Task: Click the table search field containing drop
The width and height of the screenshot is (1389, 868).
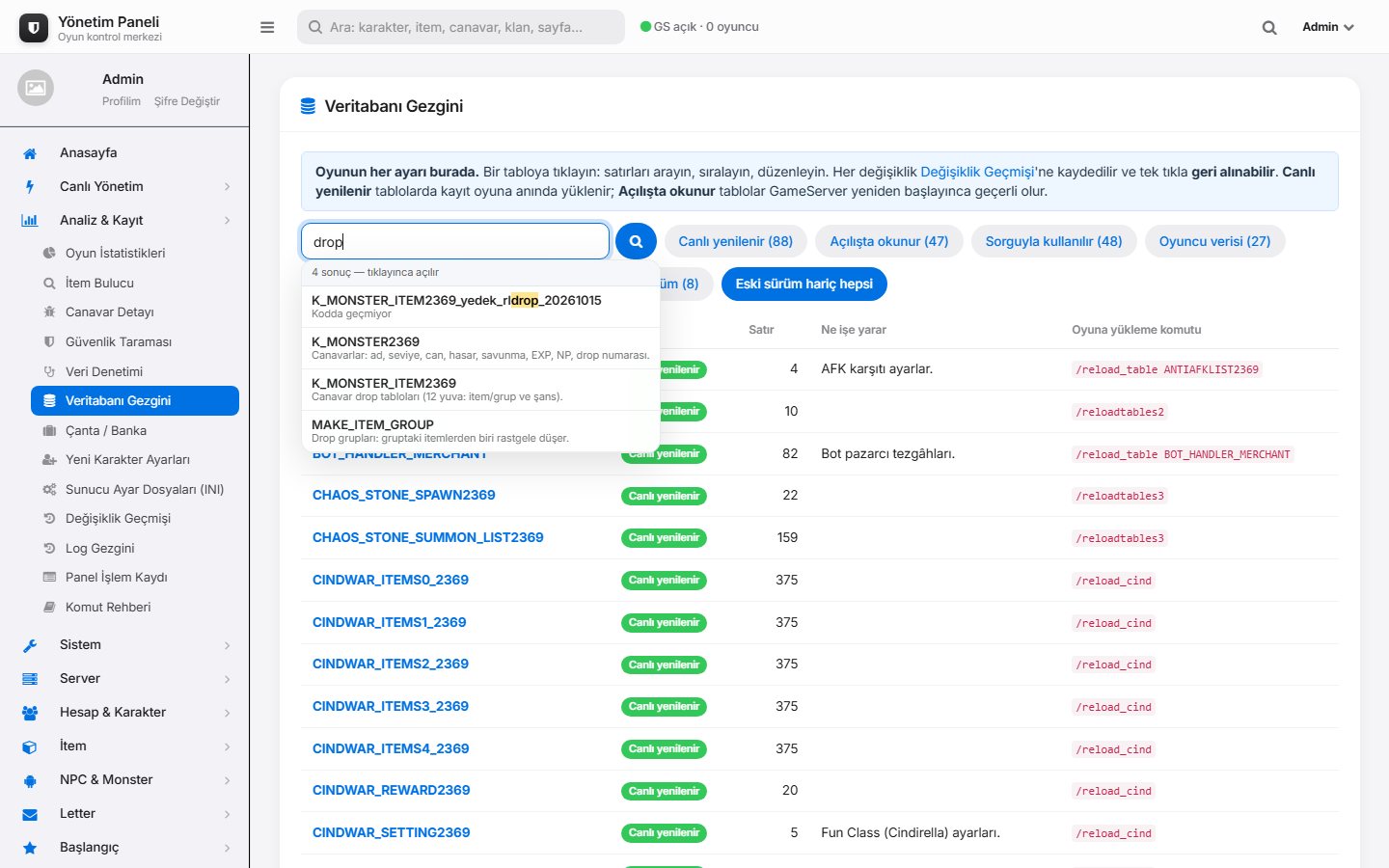Action: tap(455, 241)
